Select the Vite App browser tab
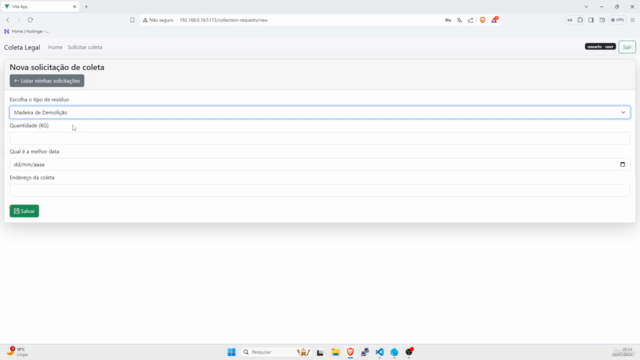640x360 pixels. [x=40, y=7]
